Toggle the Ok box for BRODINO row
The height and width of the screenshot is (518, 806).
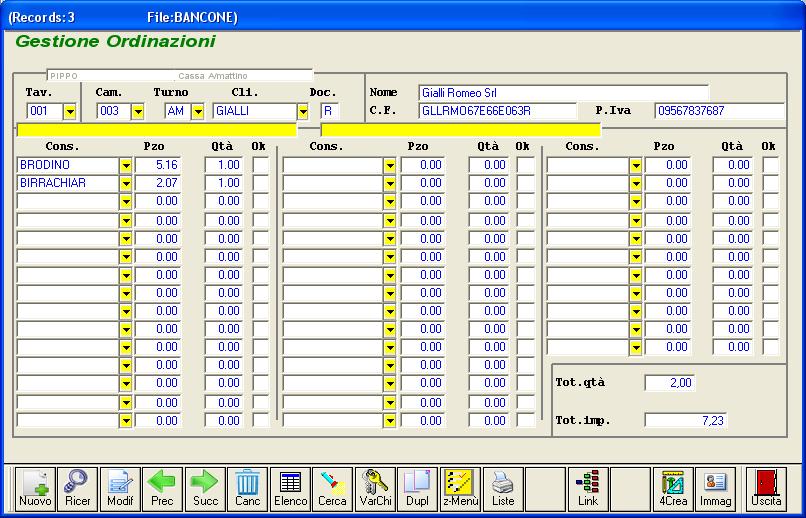[261, 165]
